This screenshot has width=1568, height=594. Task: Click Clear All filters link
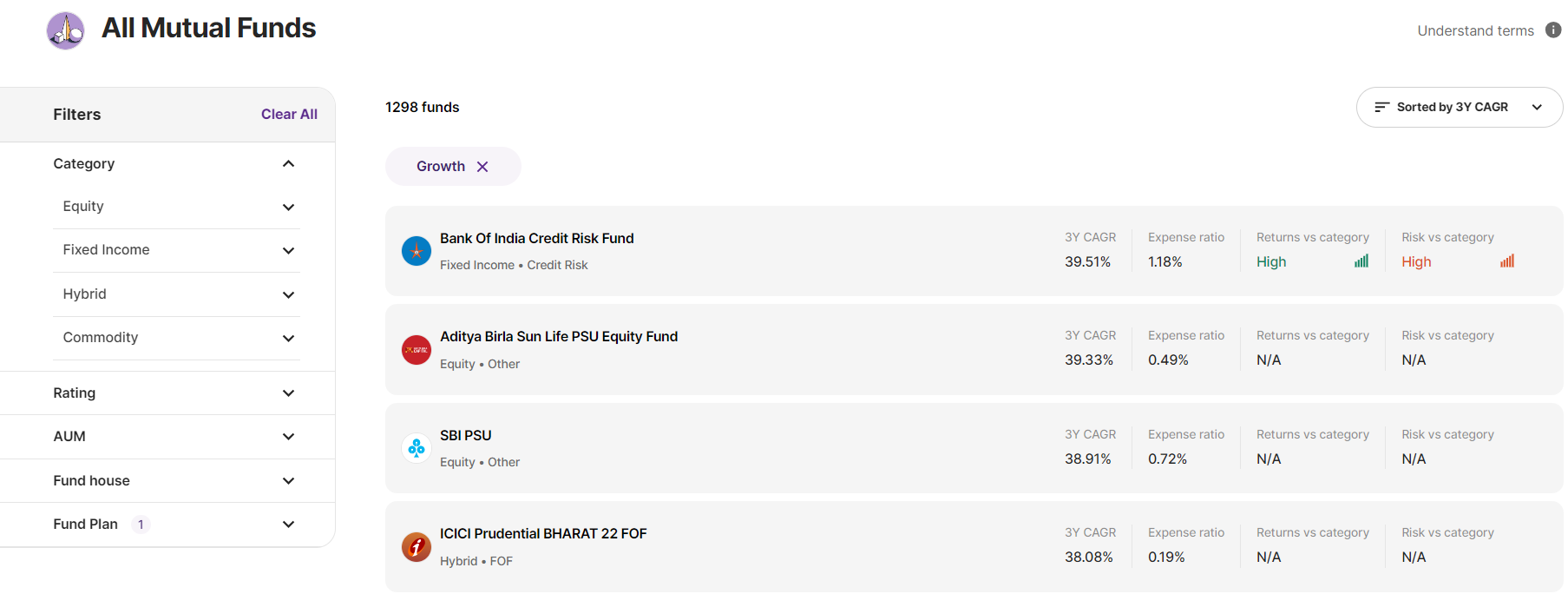[x=289, y=115]
